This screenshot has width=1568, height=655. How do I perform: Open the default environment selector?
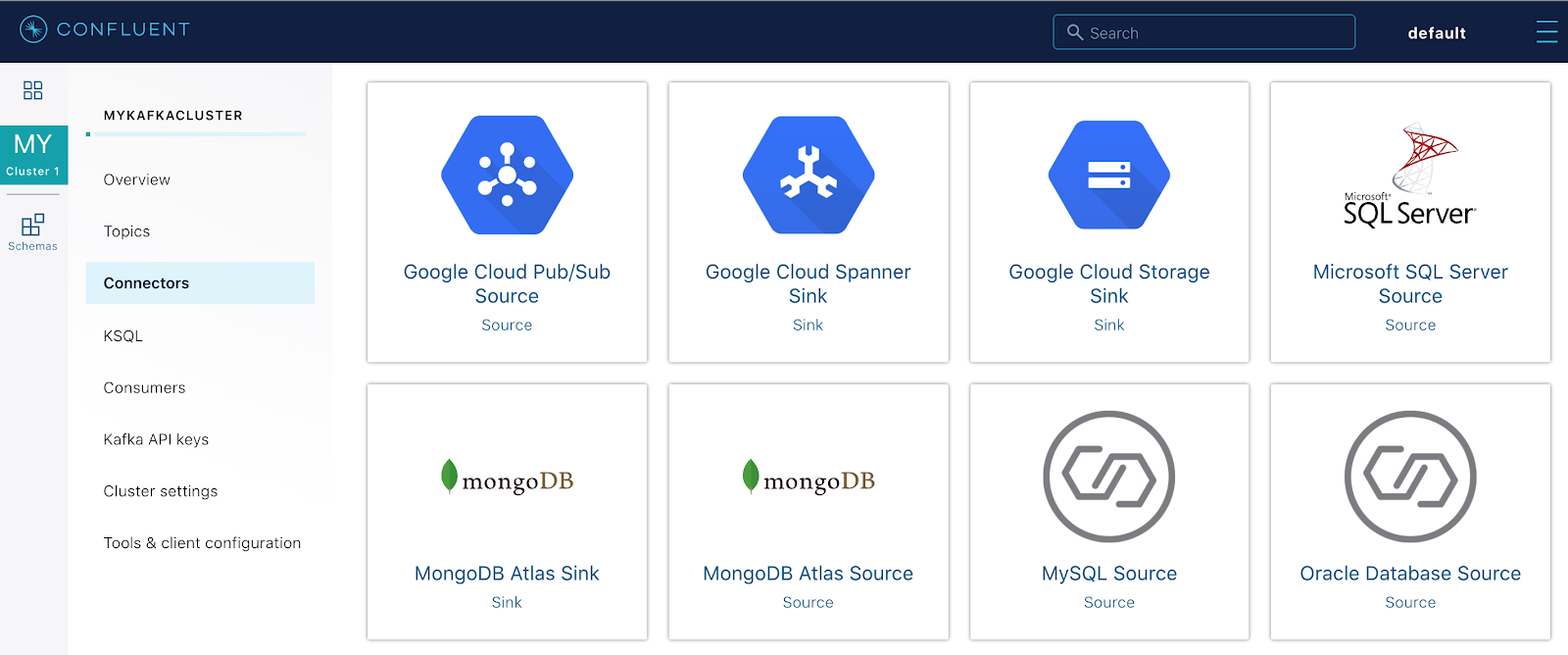tap(1437, 33)
